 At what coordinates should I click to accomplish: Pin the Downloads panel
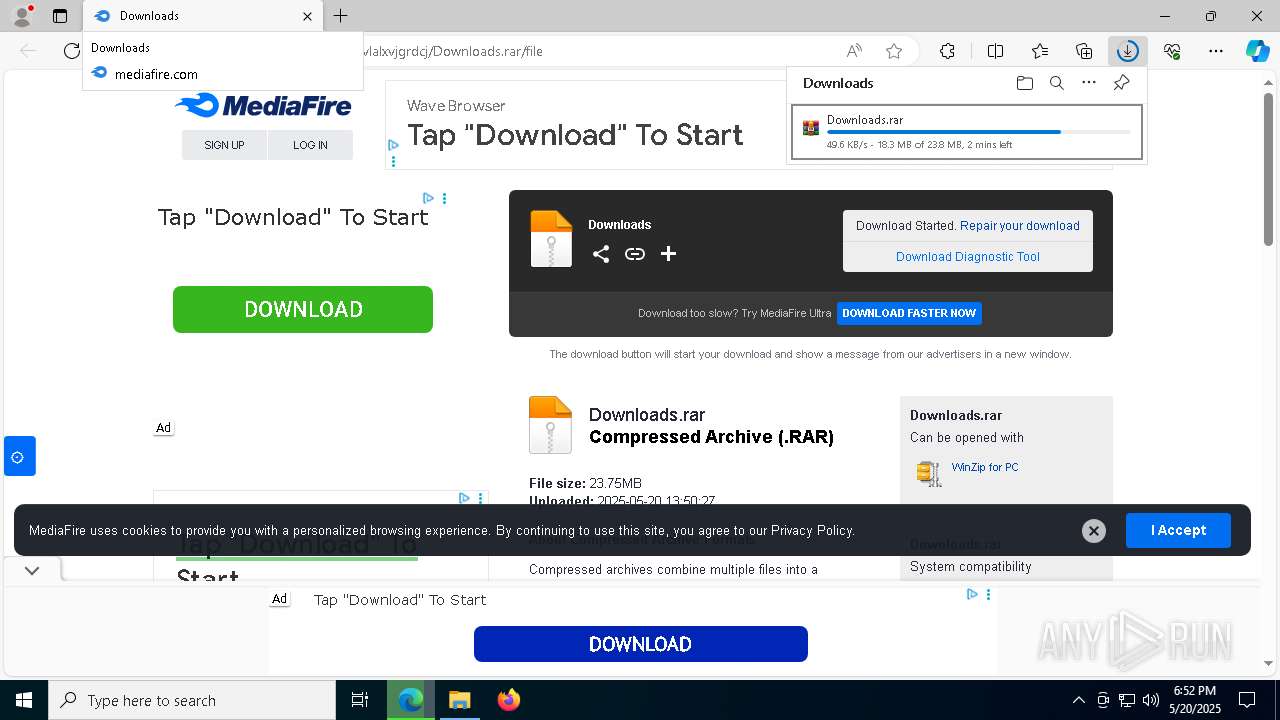click(1121, 83)
